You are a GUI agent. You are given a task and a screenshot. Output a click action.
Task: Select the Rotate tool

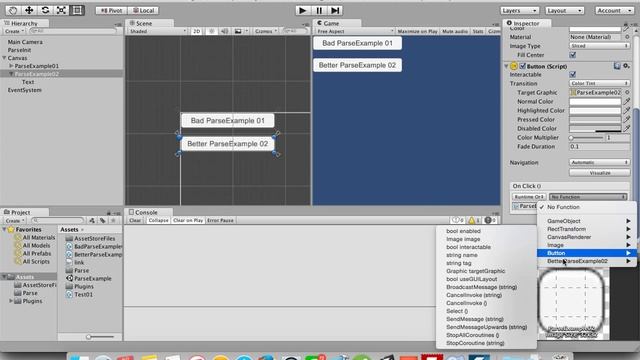(x=45, y=10)
